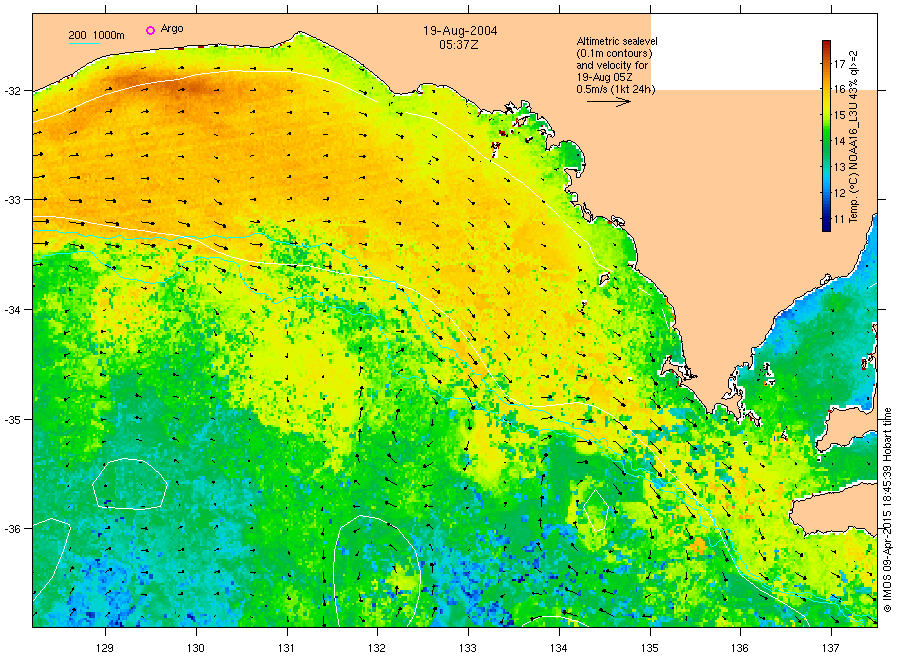Click the '-35' latitude axis label

12,420
